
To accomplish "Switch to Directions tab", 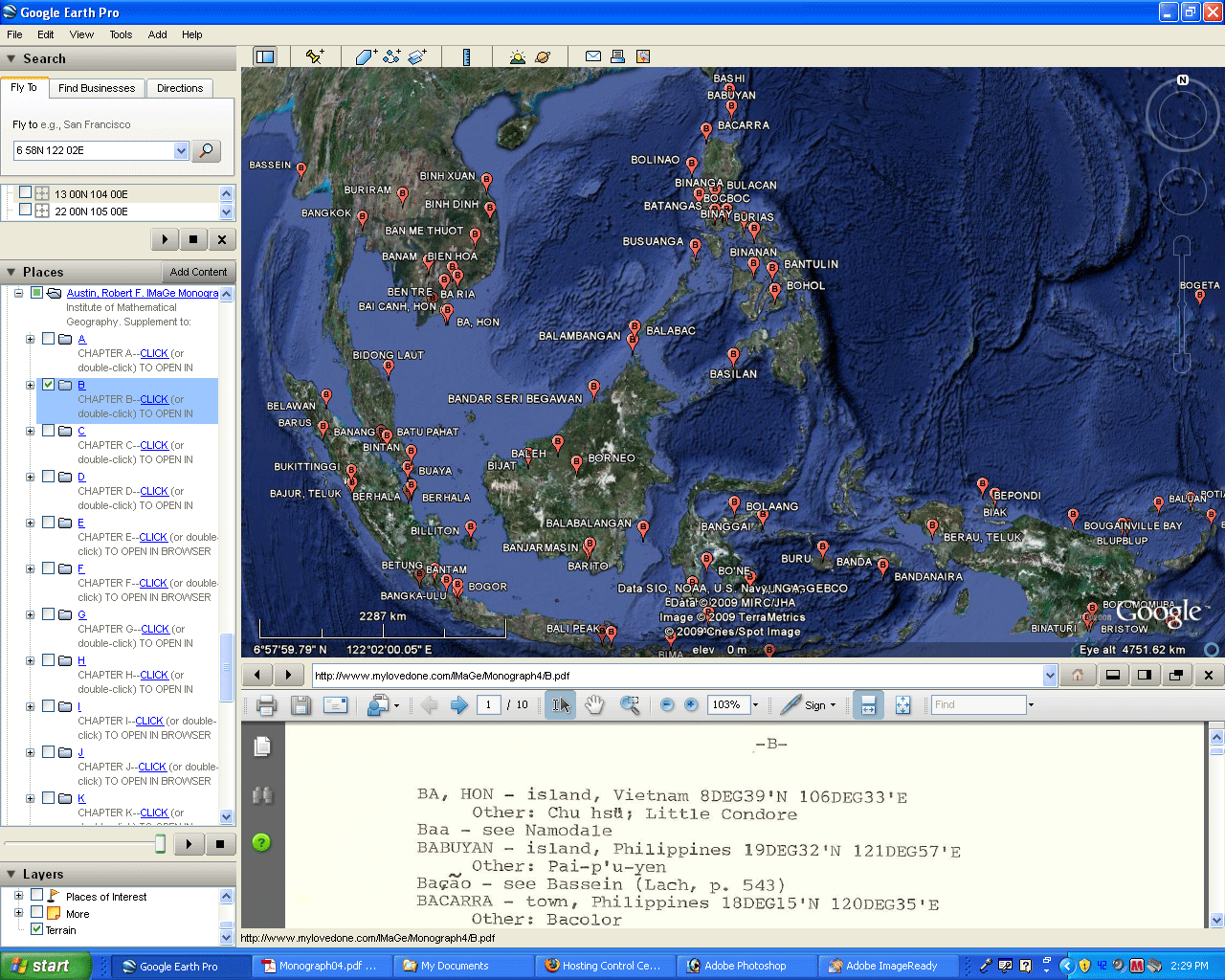I will pos(180,88).
